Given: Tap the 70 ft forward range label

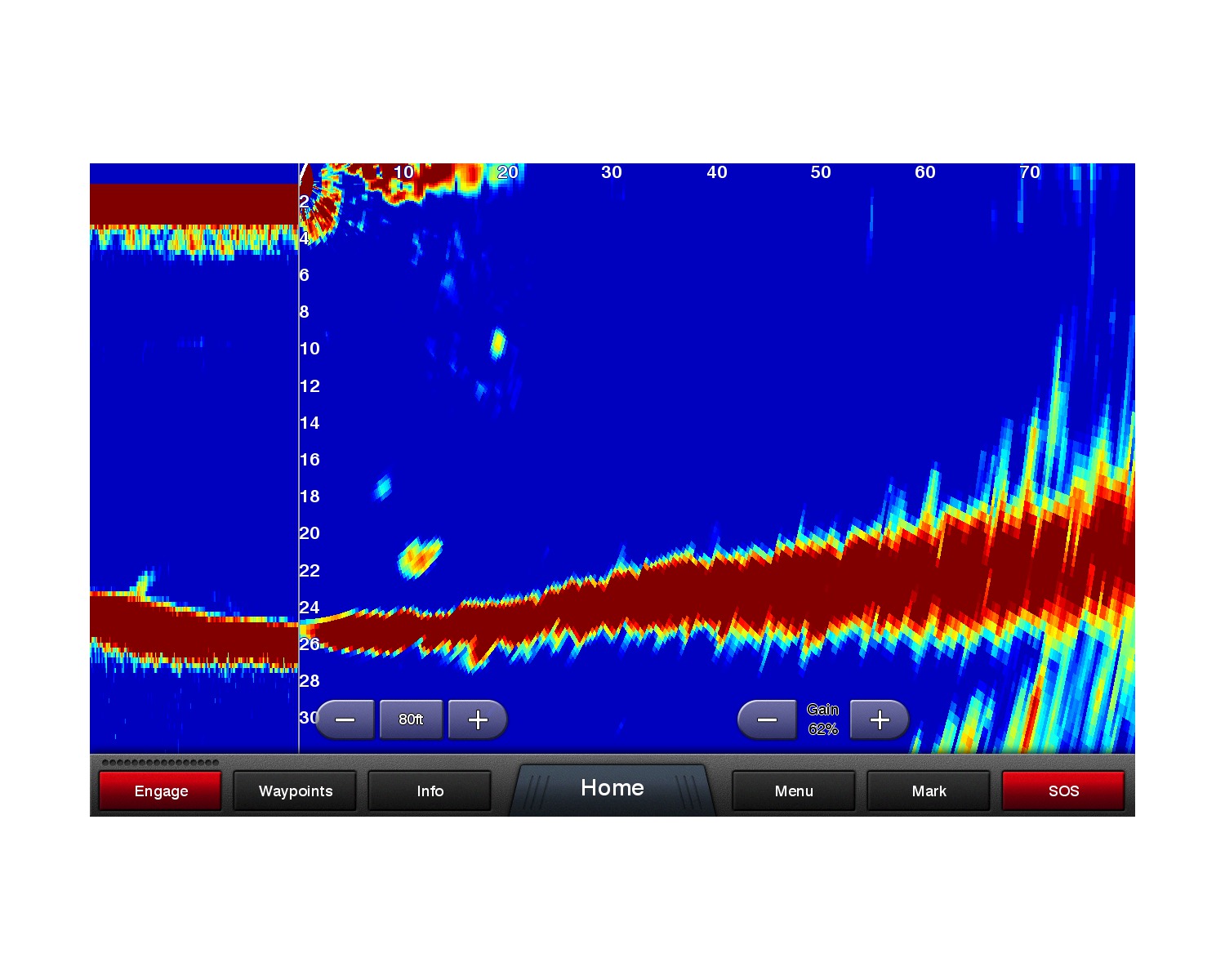Looking at the screenshot, I should coord(1029,172).
